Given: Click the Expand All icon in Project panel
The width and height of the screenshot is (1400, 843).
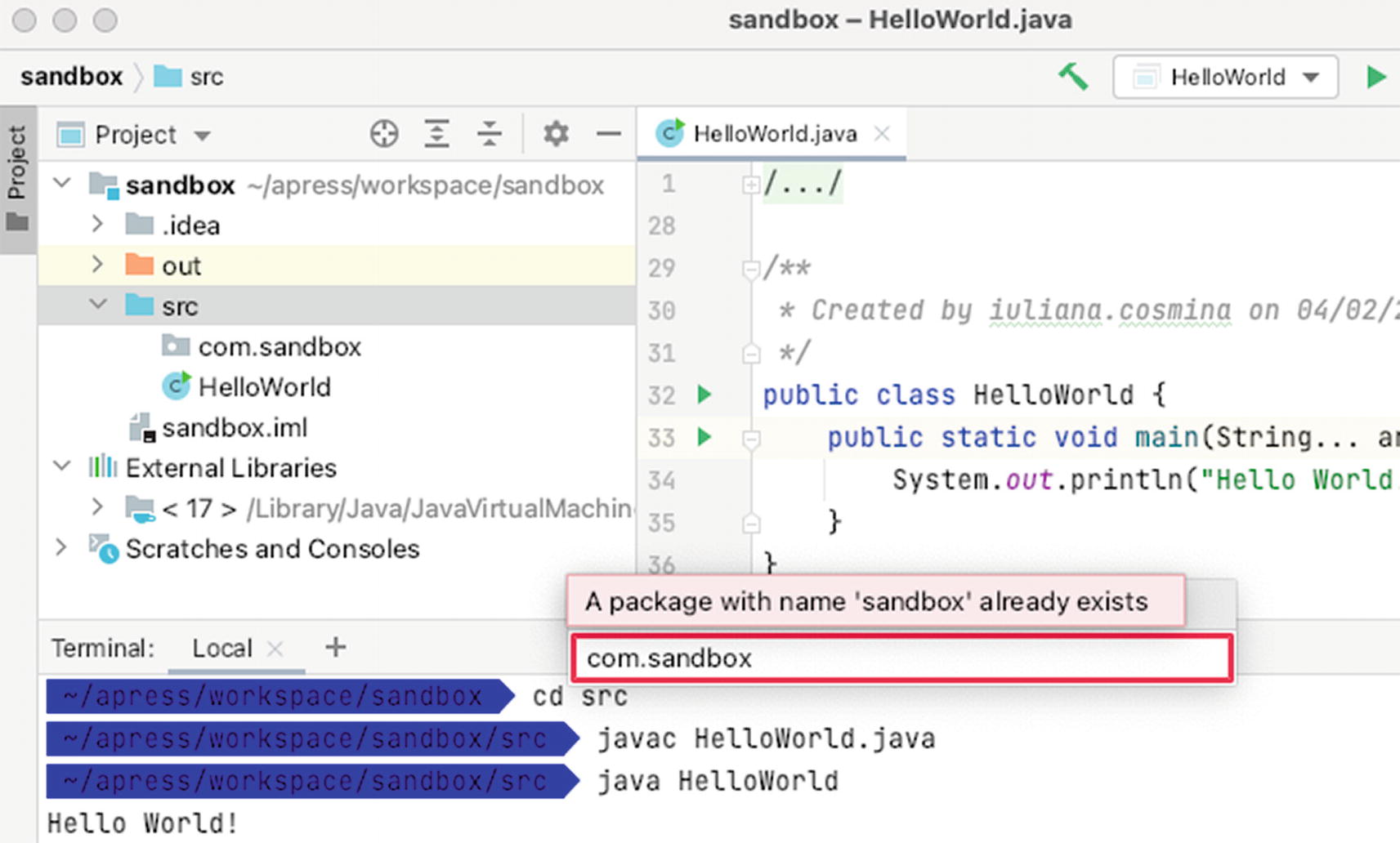Looking at the screenshot, I should (437, 133).
